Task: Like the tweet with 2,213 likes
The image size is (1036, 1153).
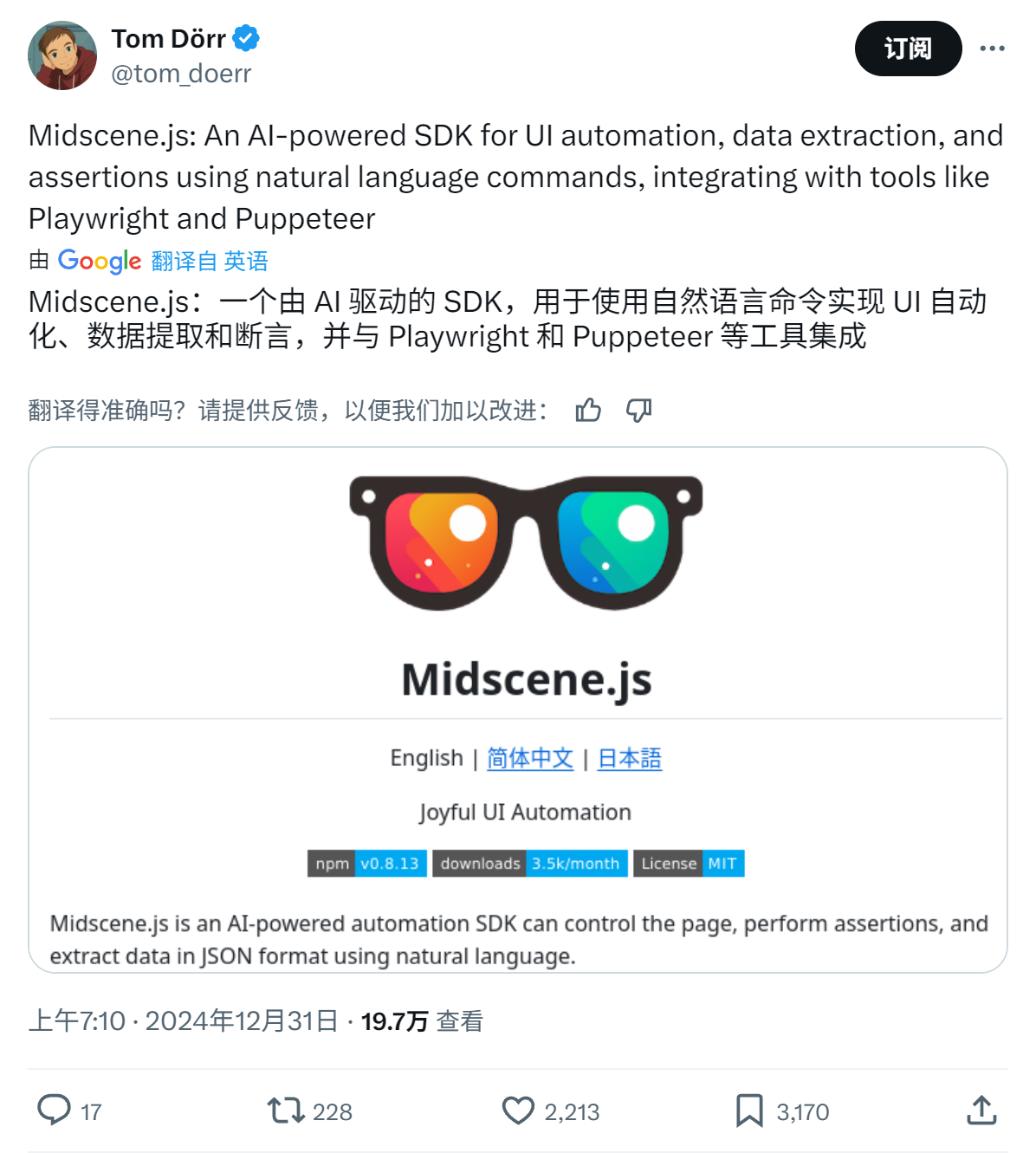Action: tap(551, 1111)
